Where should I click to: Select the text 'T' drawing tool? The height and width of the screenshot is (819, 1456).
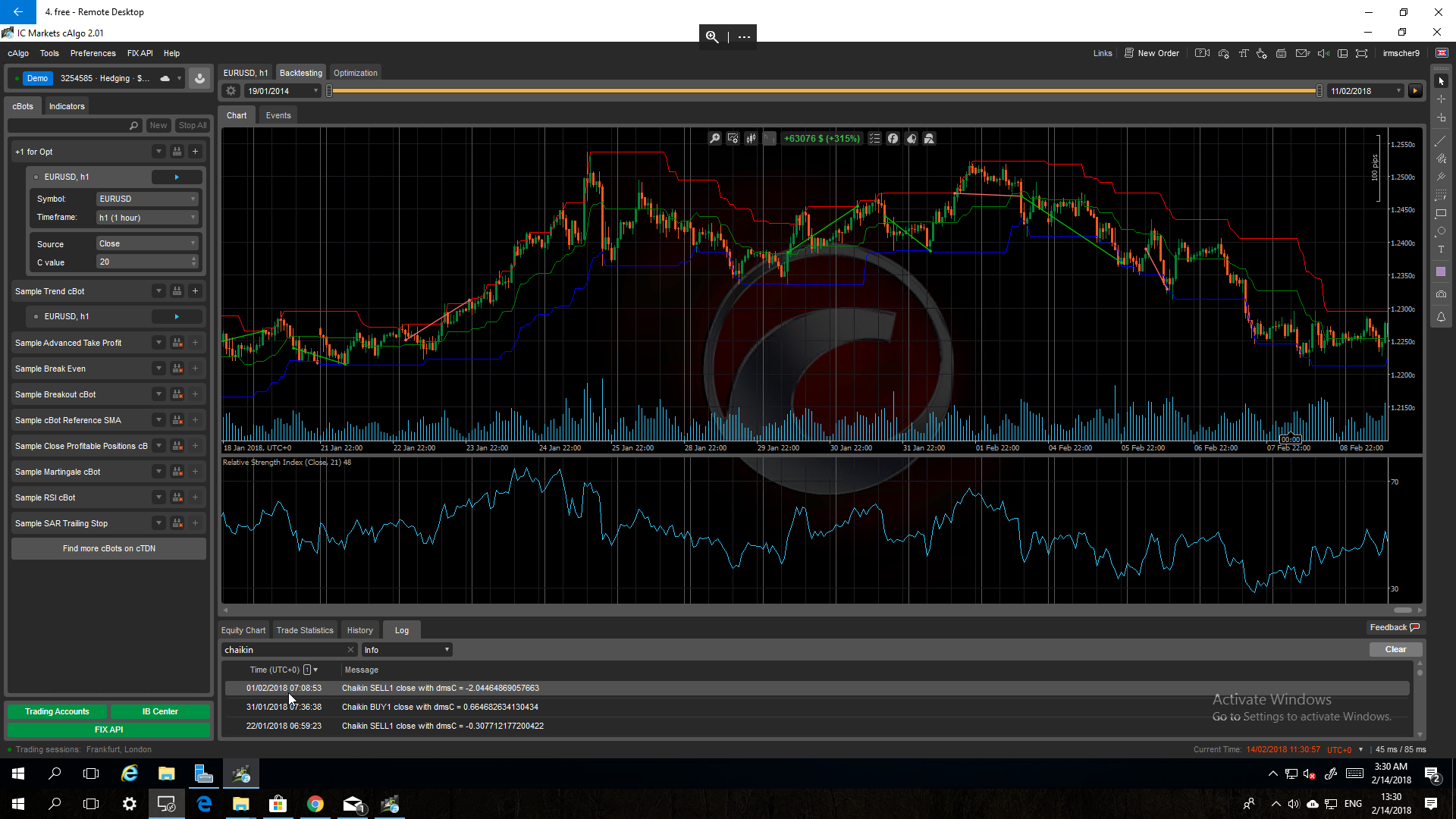coord(1441,249)
